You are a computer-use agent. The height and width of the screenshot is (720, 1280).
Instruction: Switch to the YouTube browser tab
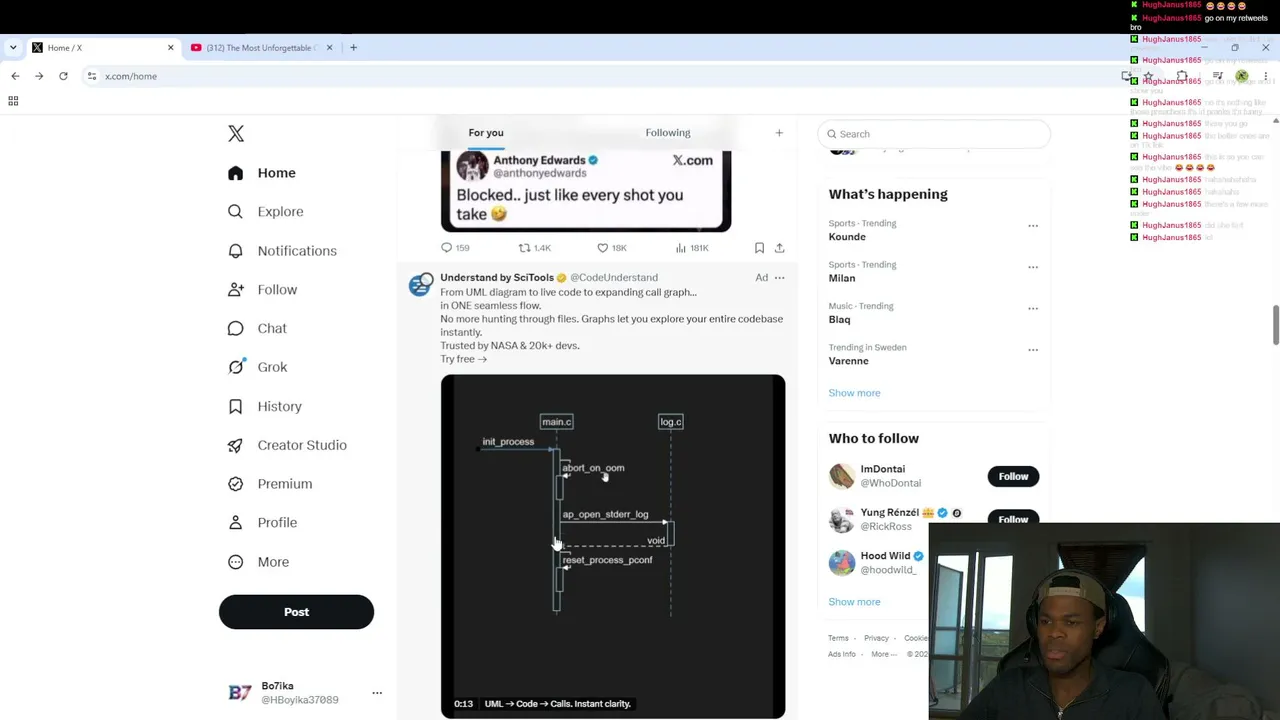click(x=262, y=48)
